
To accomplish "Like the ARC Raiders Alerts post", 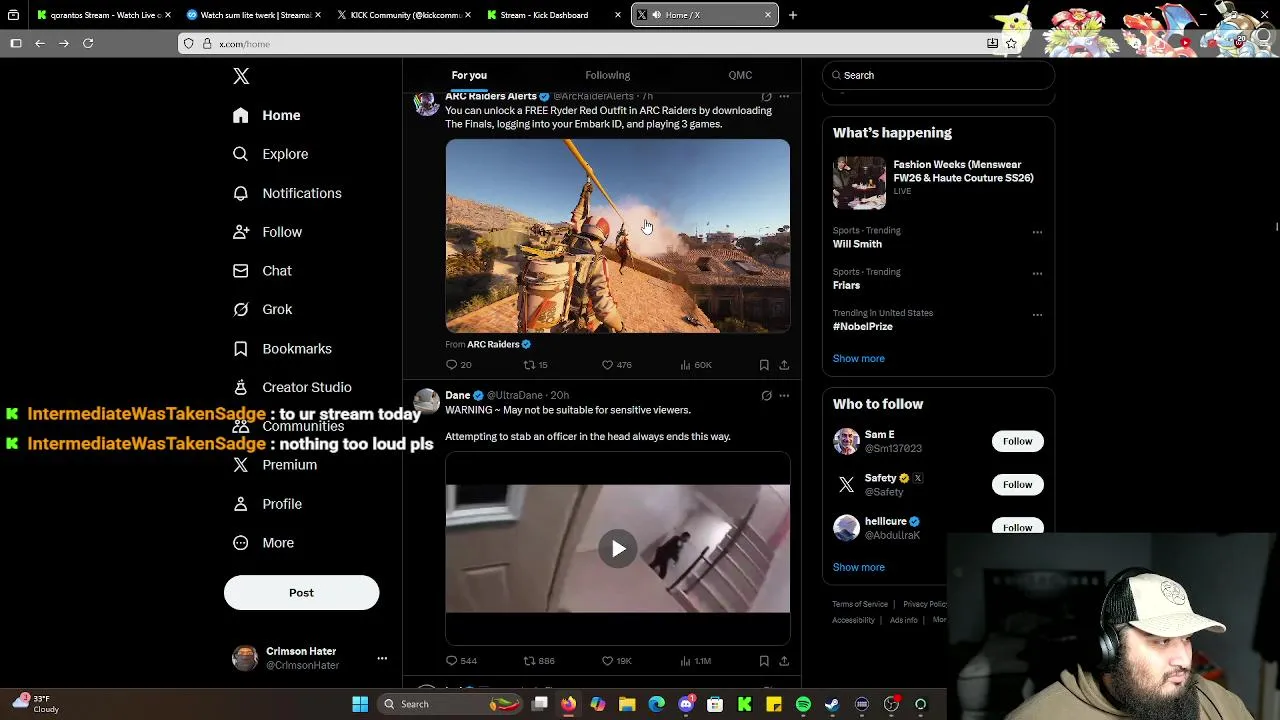I will coord(616,365).
